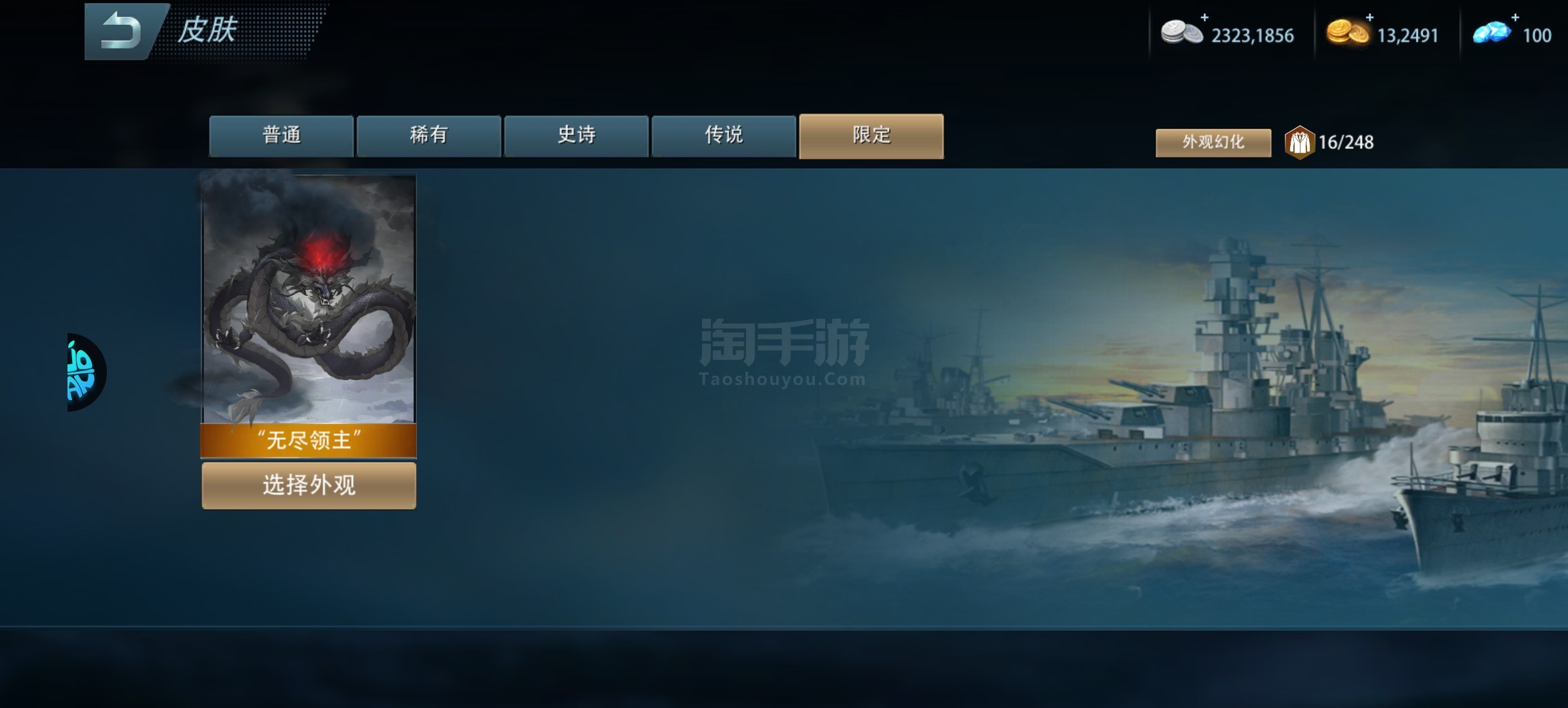Tap the "无尽领主" skin name banner
The image size is (1568, 708).
(x=309, y=440)
